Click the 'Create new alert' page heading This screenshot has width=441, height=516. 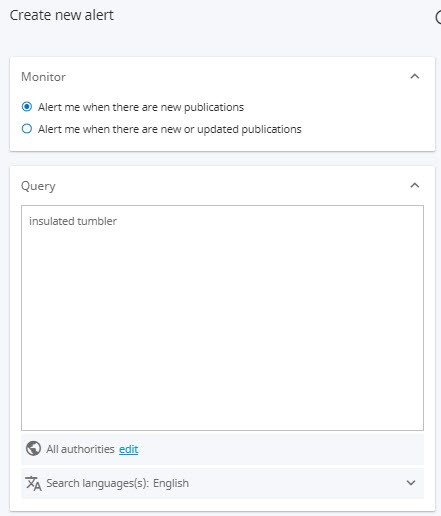[62, 15]
